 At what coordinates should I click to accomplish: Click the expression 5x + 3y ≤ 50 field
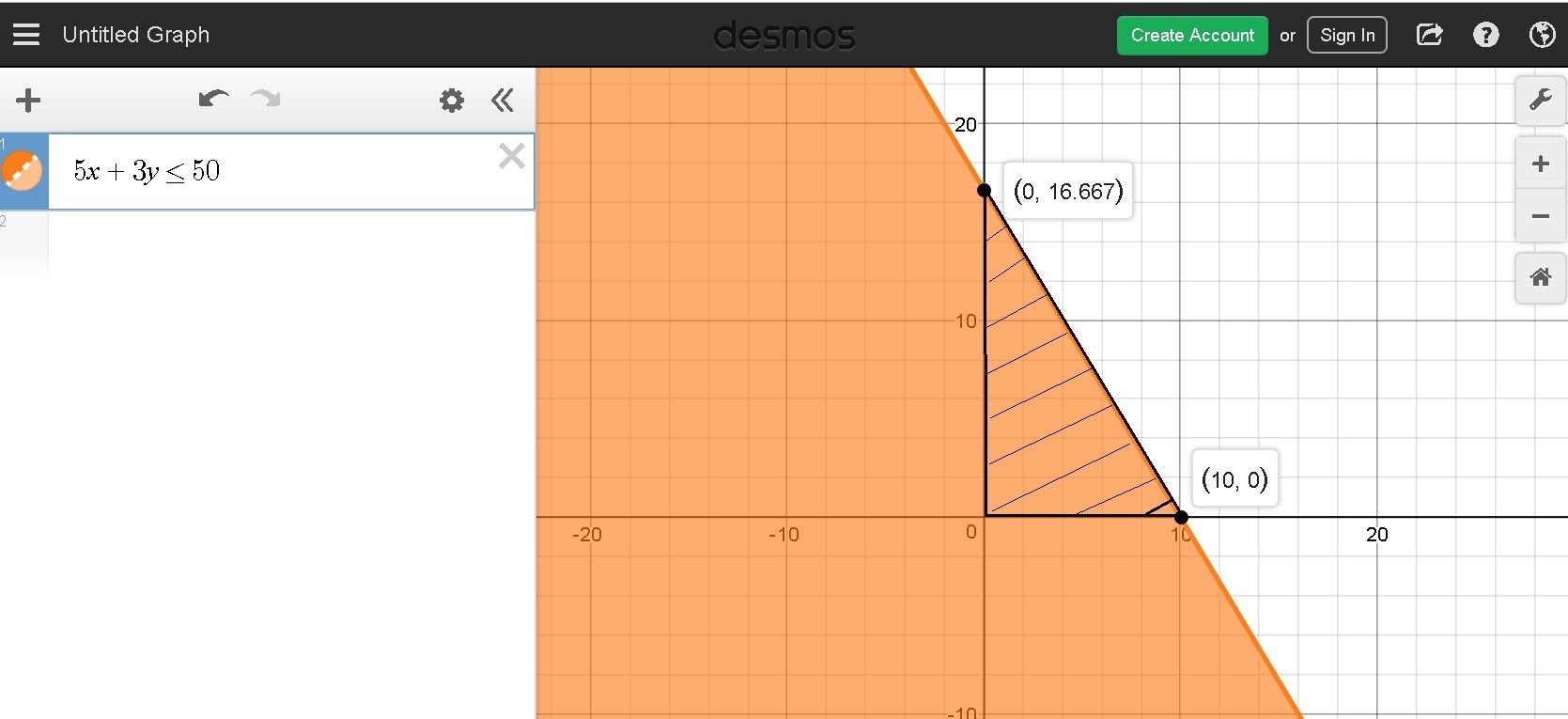[291, 171]
